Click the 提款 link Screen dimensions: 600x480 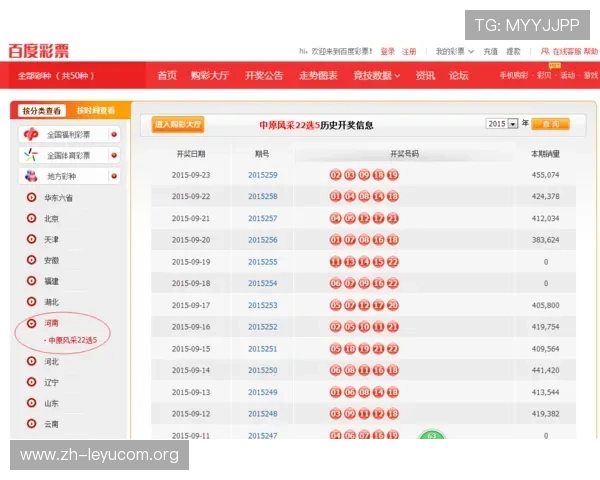click(x=513, y=51)
